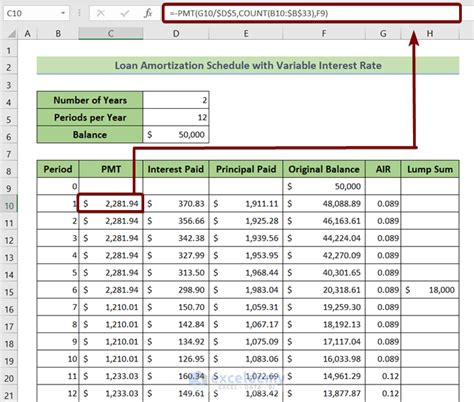Select row 15 header
Image resolution: width=474 pixels, height=402 pixels.
pos(9,292)
